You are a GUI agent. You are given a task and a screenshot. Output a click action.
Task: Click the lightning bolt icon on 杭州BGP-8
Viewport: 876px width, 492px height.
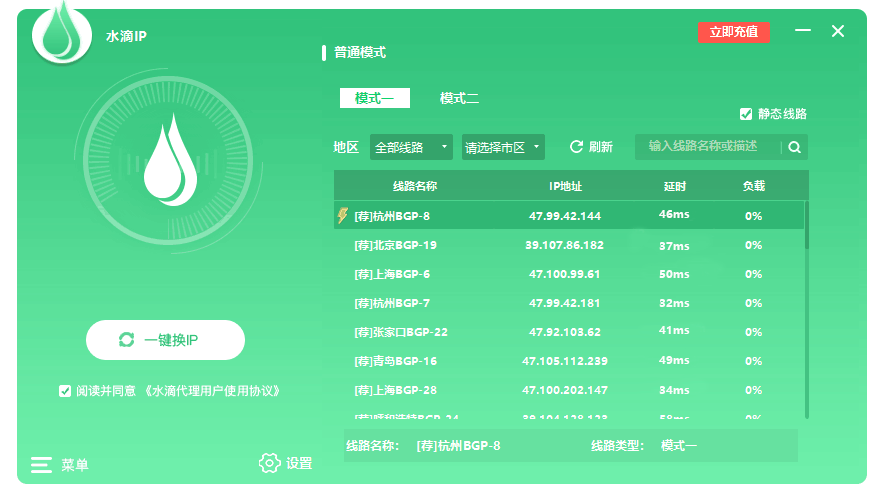(x=342, y=215)
